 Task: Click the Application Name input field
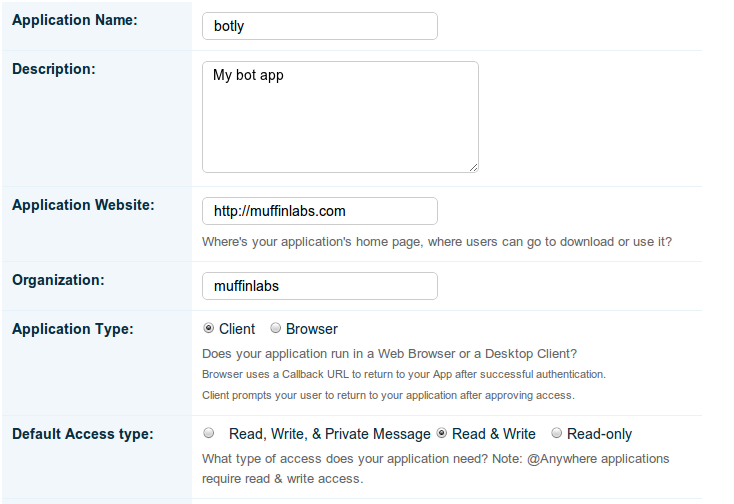tap(319, 26)
